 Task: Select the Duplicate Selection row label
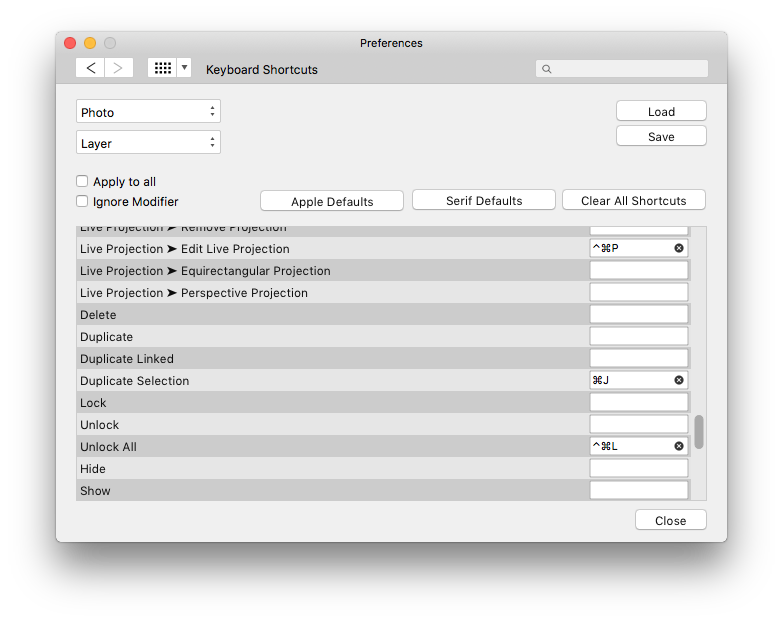coord(134,380)
